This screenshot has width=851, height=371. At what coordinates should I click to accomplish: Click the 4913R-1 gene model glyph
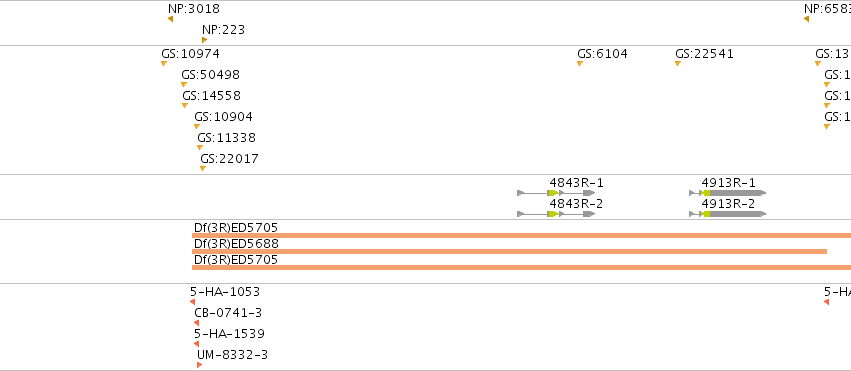(728, 193)
